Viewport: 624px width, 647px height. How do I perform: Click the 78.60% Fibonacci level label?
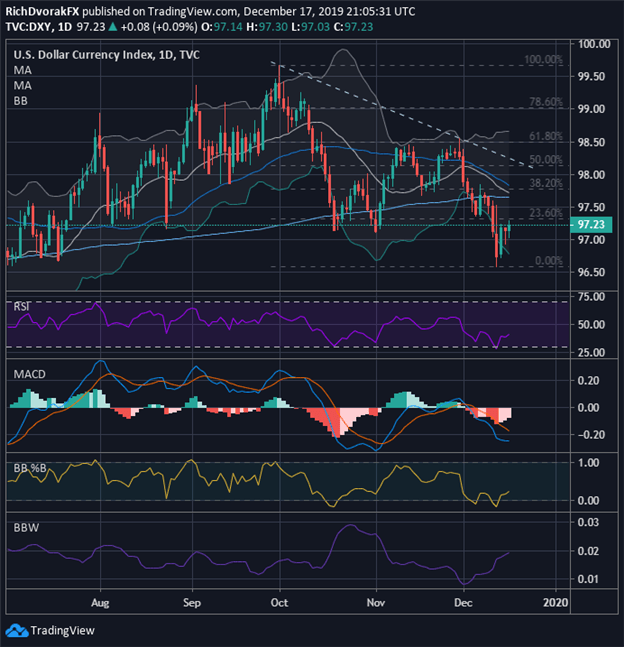pos(546,102)
